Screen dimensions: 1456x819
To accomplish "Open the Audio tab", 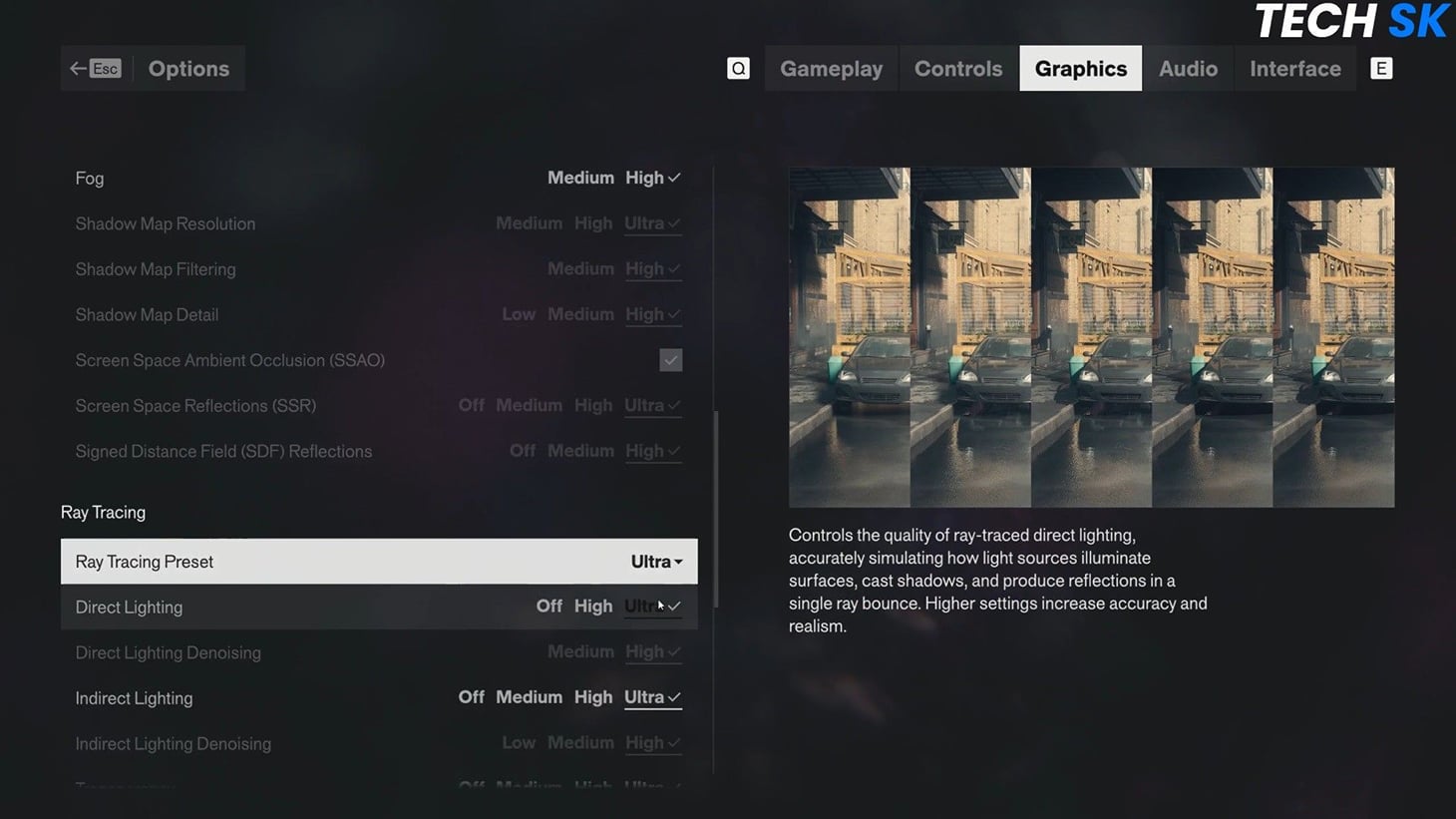I will point(1188,68).
